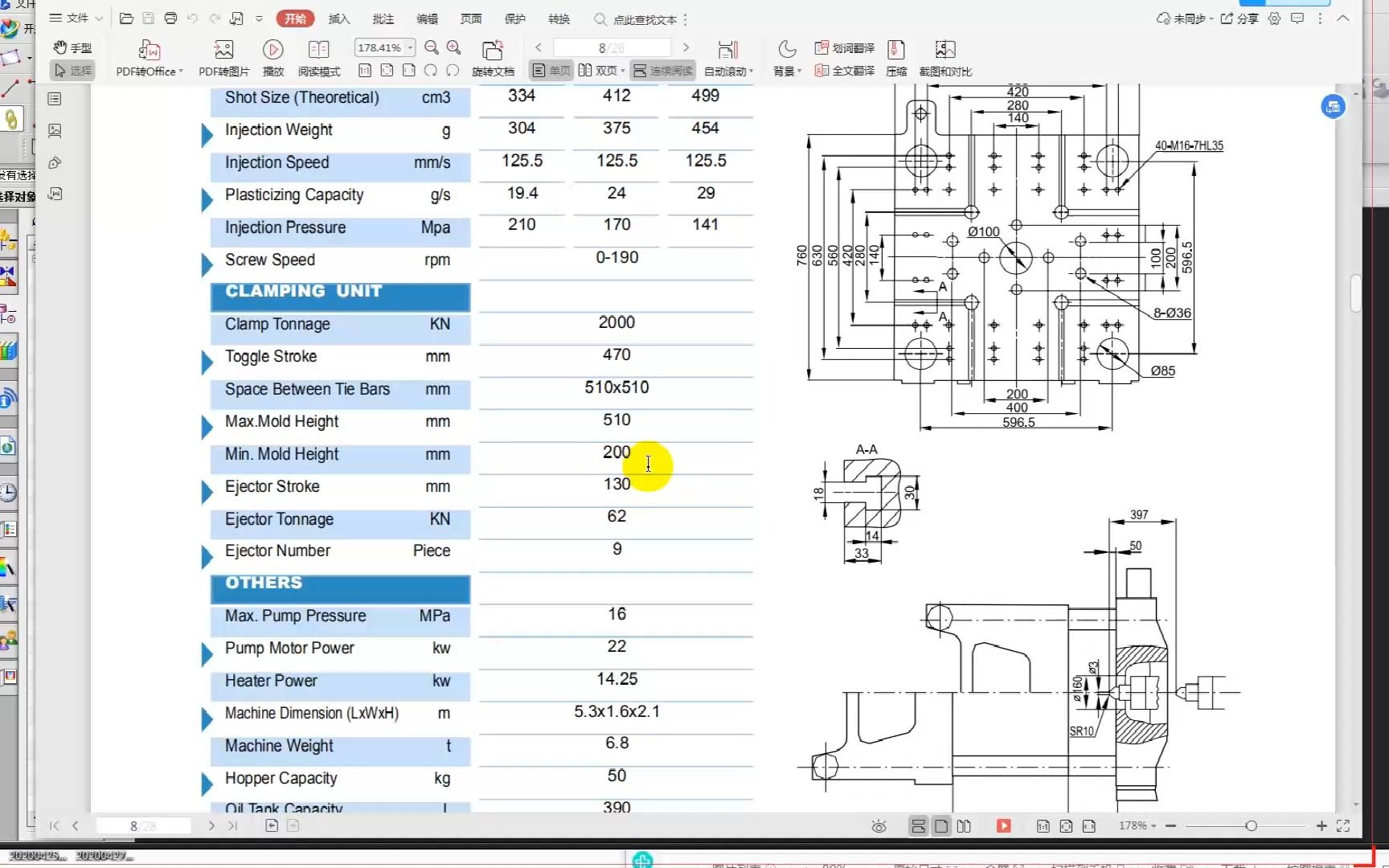Open the 文件 file menu

click(x=76, y=18)
